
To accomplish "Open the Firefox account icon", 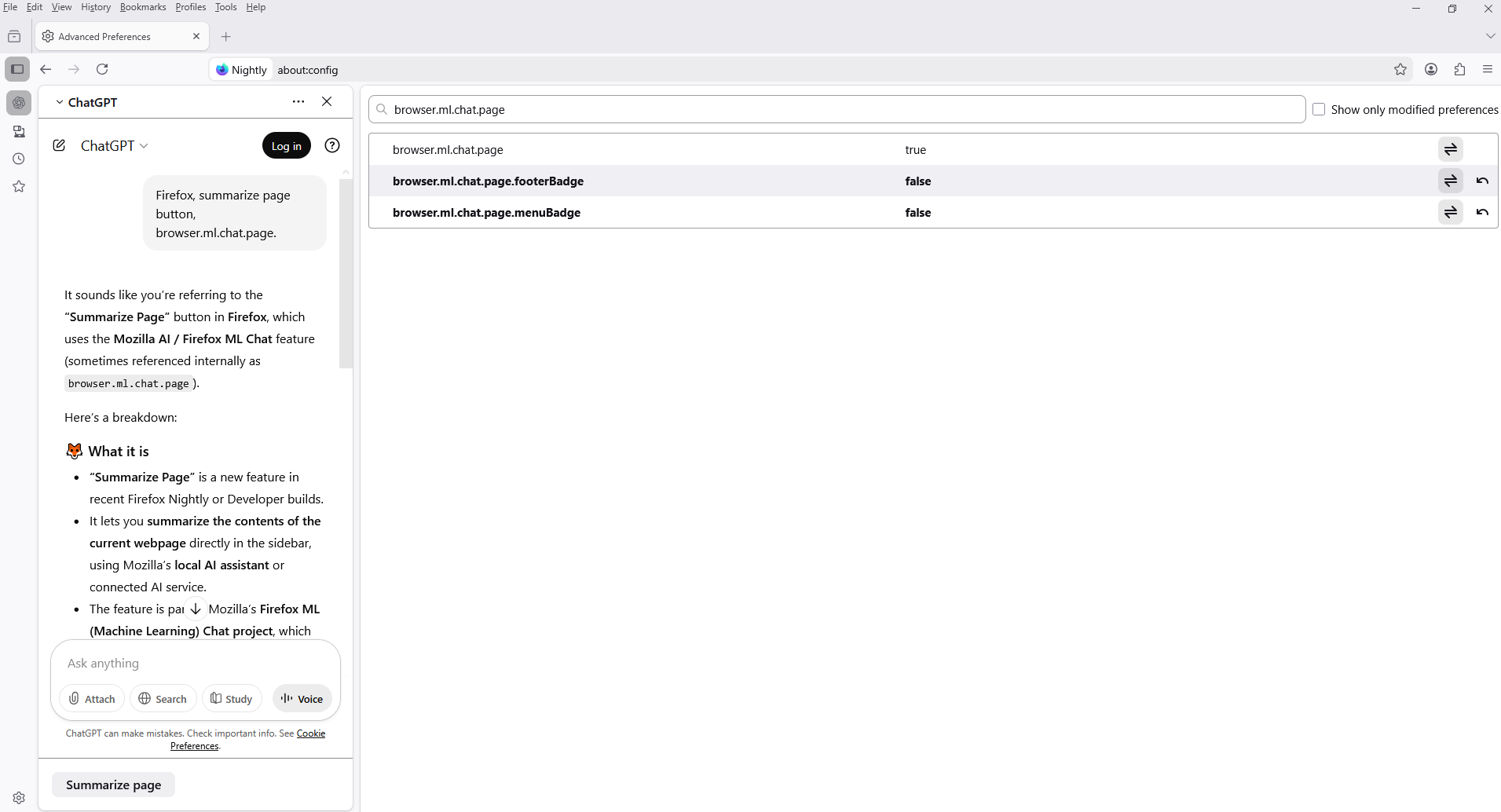I will (1431, 69).
